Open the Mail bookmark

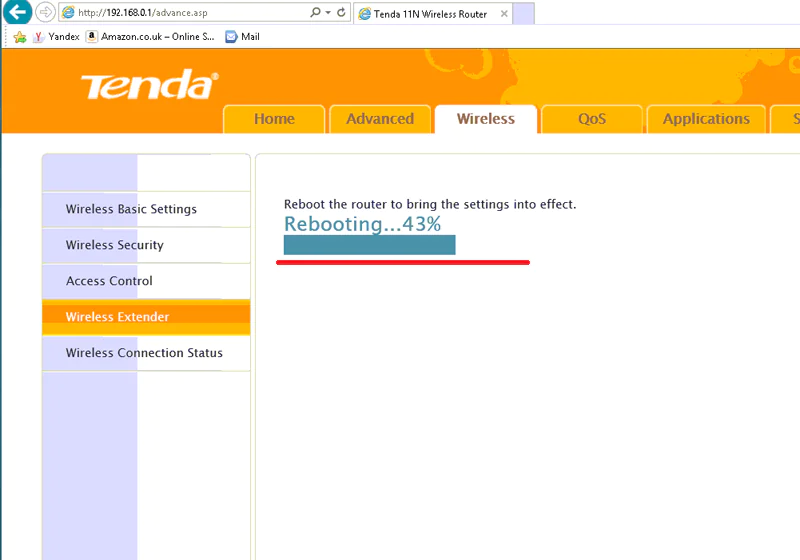[x=242, y=37]
